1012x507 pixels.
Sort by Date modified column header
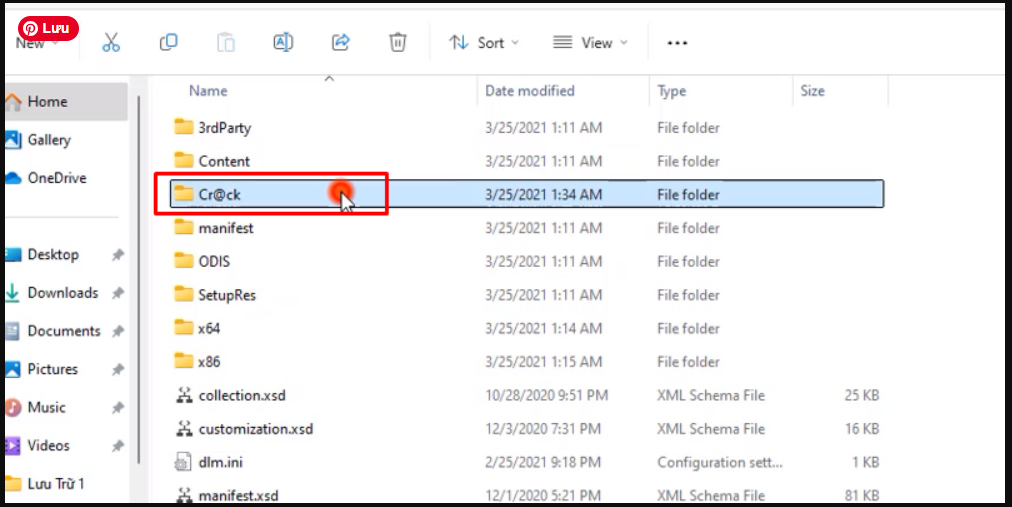(529, 91)
